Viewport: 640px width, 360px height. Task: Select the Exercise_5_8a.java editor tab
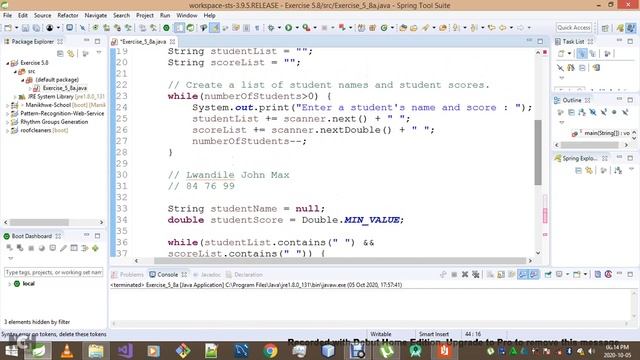point(143,42)
